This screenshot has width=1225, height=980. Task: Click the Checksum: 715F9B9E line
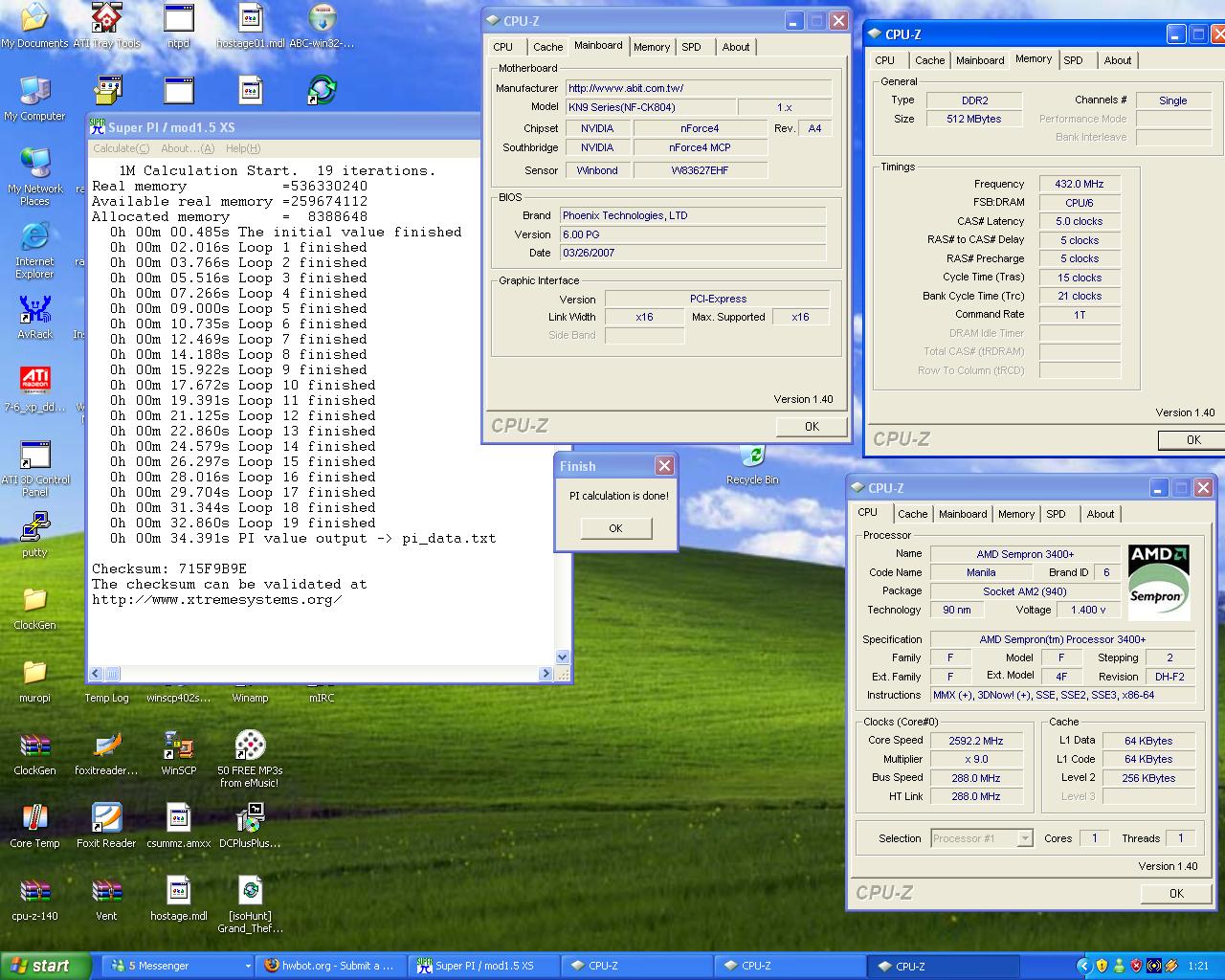[169, 568]
